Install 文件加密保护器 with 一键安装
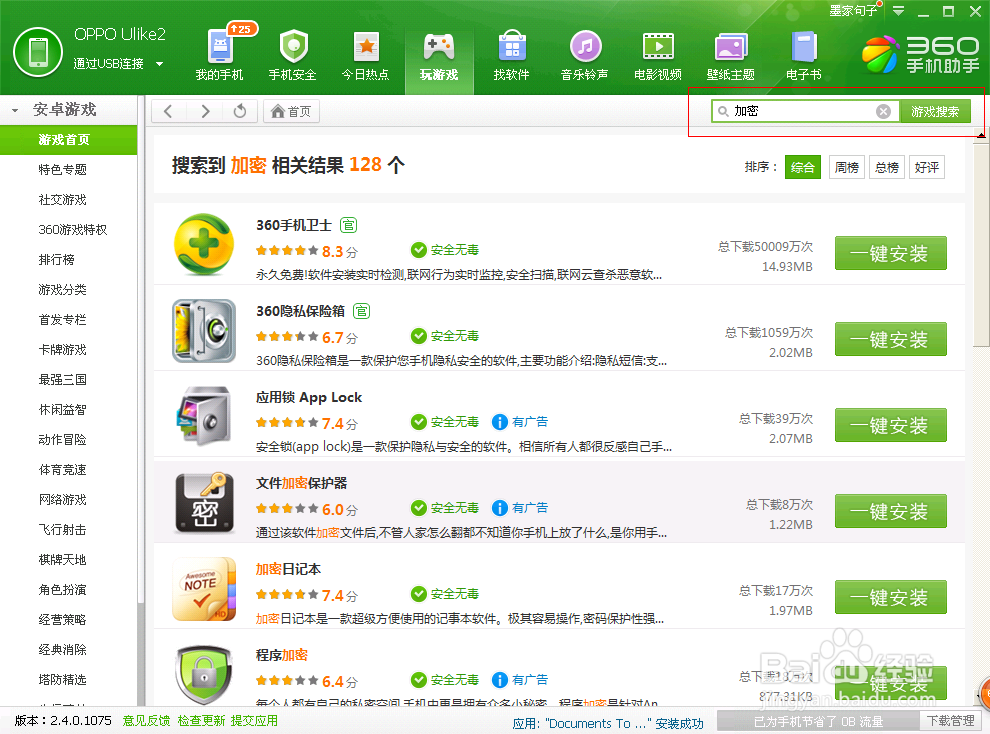 pos(890,511)
